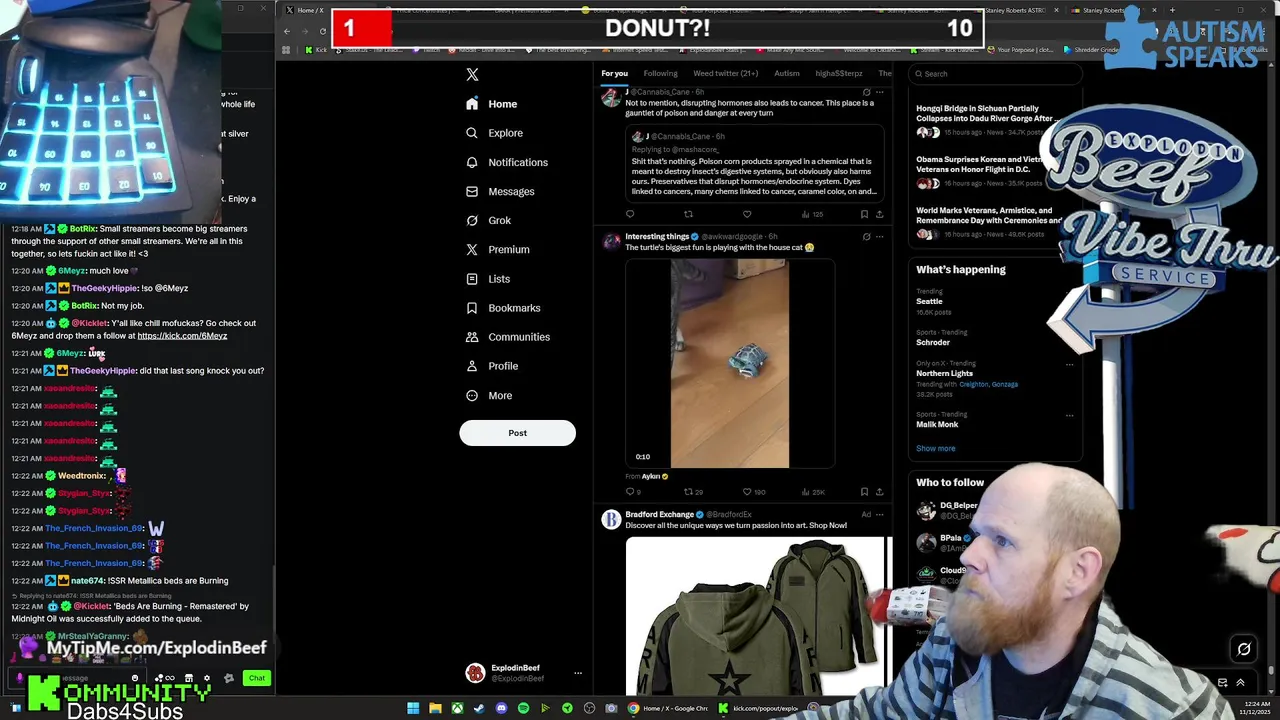1280x720 pixels.
Task: Open more options on Cannabis_Cane post
Action: [880, 92]
